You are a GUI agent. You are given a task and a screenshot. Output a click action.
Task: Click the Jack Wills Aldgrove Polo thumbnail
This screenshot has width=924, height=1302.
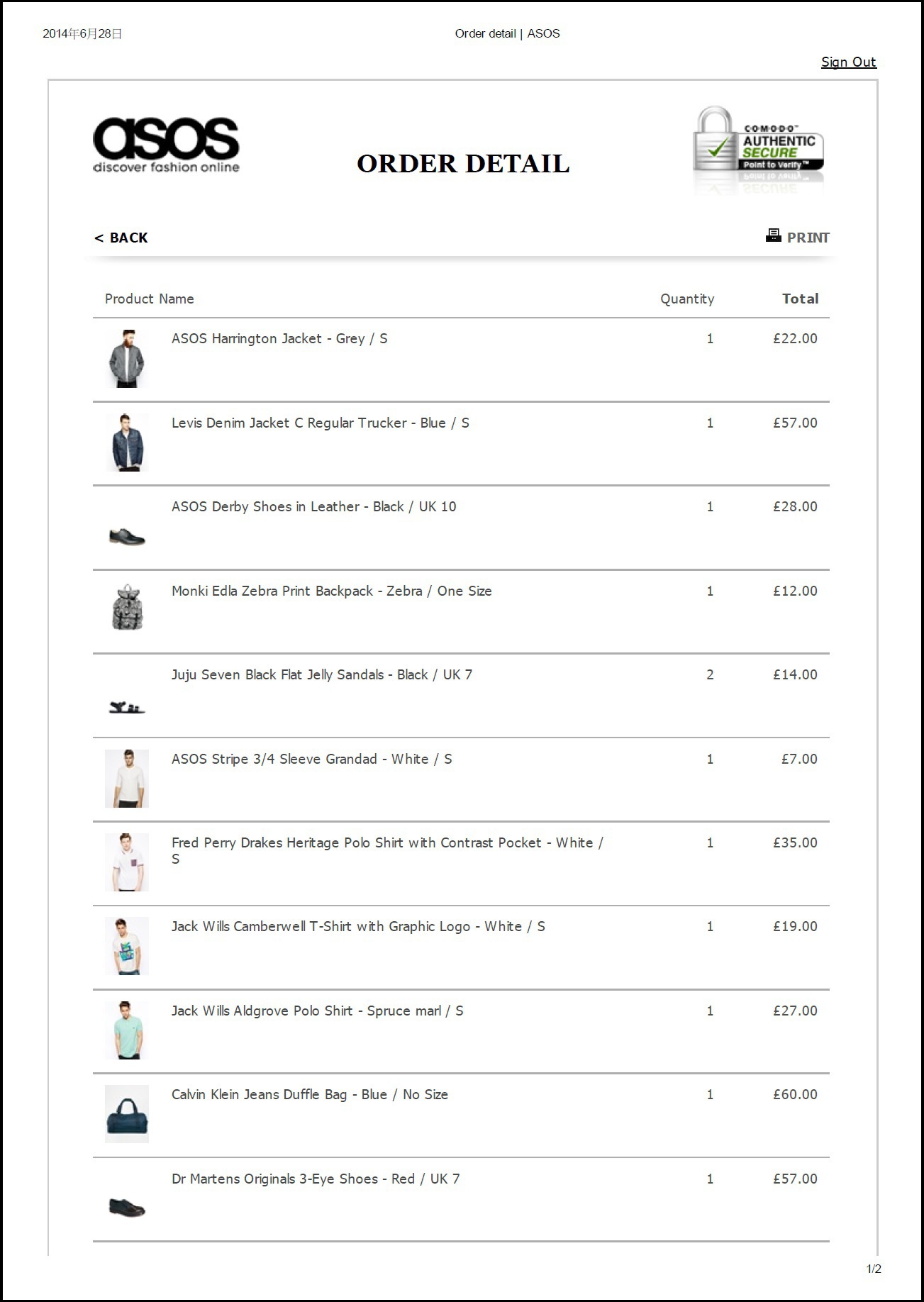coord(127,1030)
